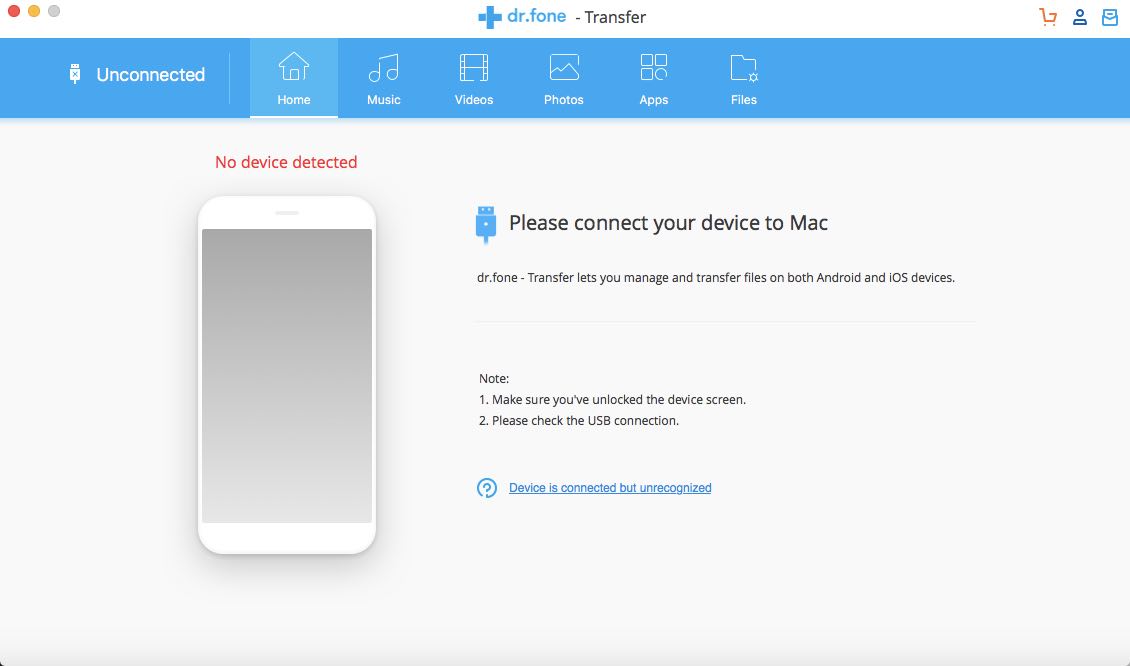The width and height of the screenshot is (1130, 666).
Task: Open the Music tab
Action: coord(383,78)
